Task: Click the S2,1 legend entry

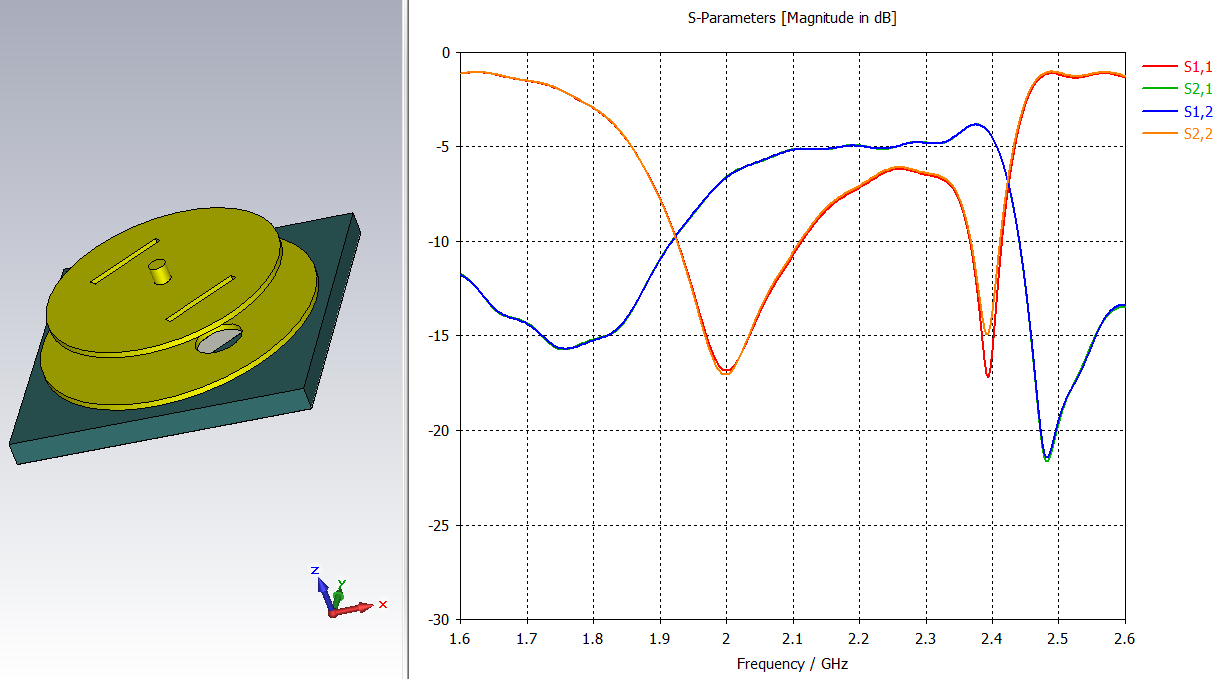Action: (1178, 89)
